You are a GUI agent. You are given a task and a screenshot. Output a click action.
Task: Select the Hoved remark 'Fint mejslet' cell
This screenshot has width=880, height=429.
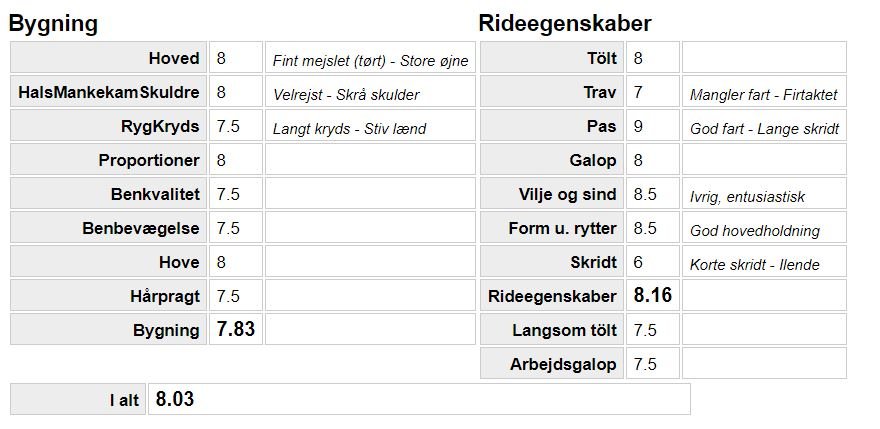click(370, 59)
